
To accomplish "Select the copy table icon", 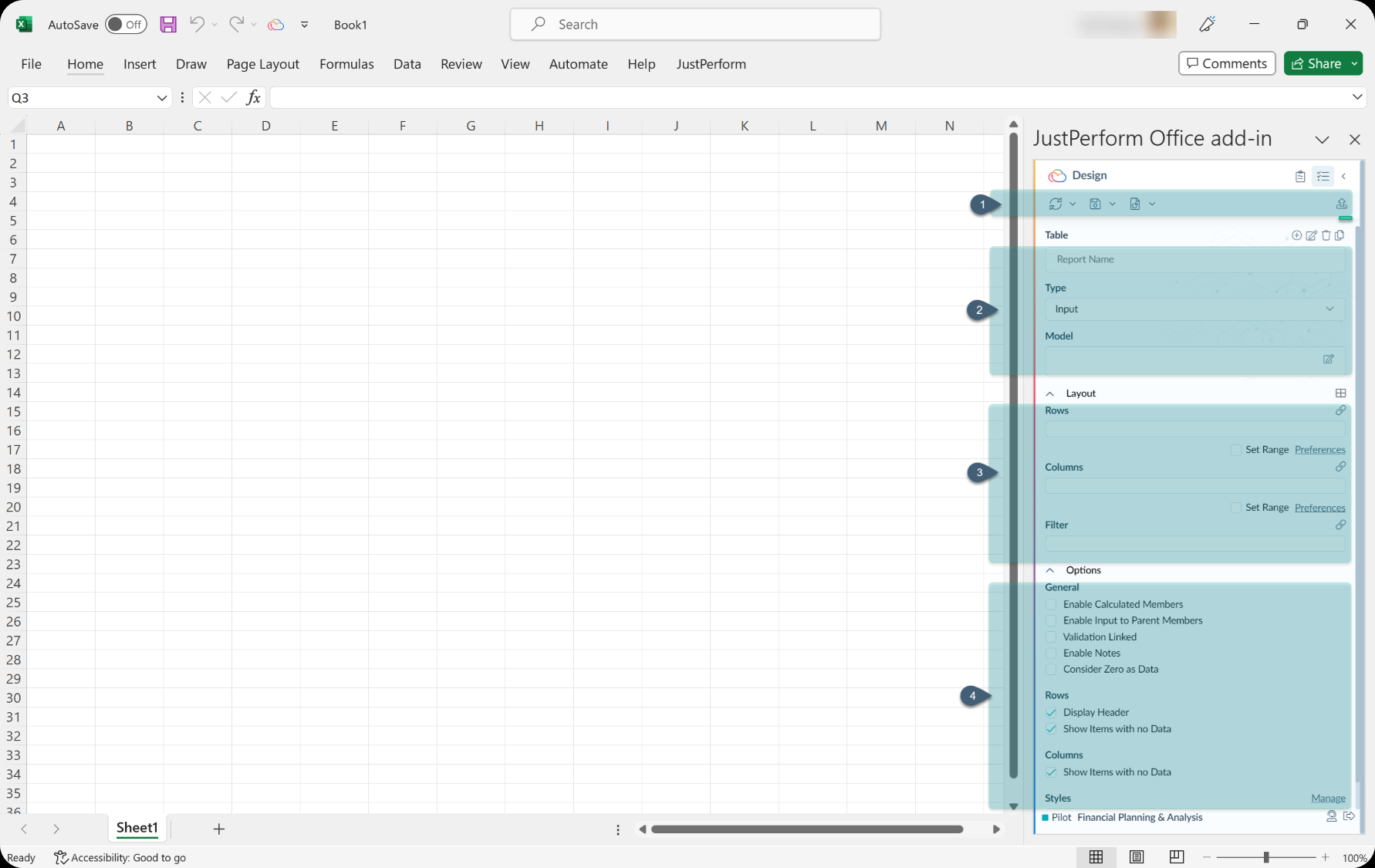I will pyautogui.click(x=1342, y=236).
